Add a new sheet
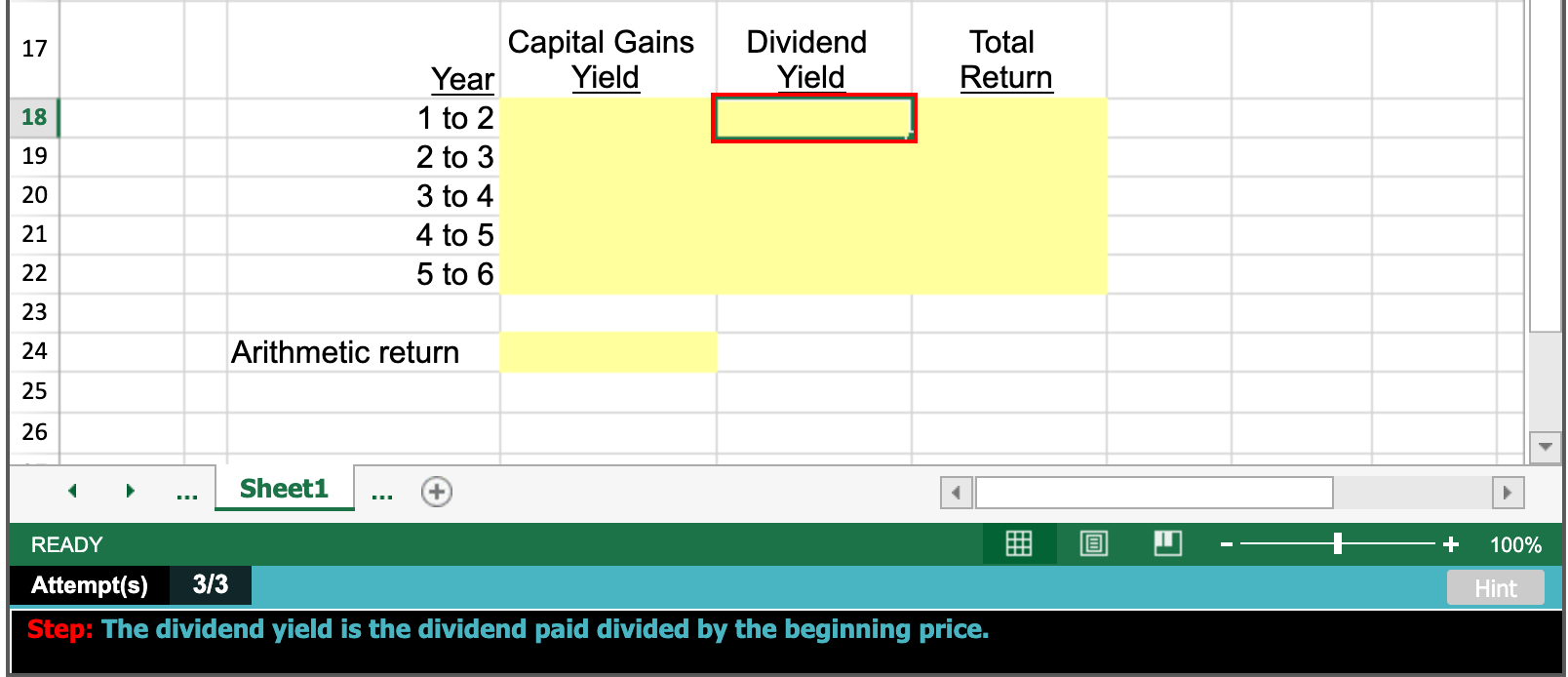The image size is (1568, 677). (x=437, y=492)
